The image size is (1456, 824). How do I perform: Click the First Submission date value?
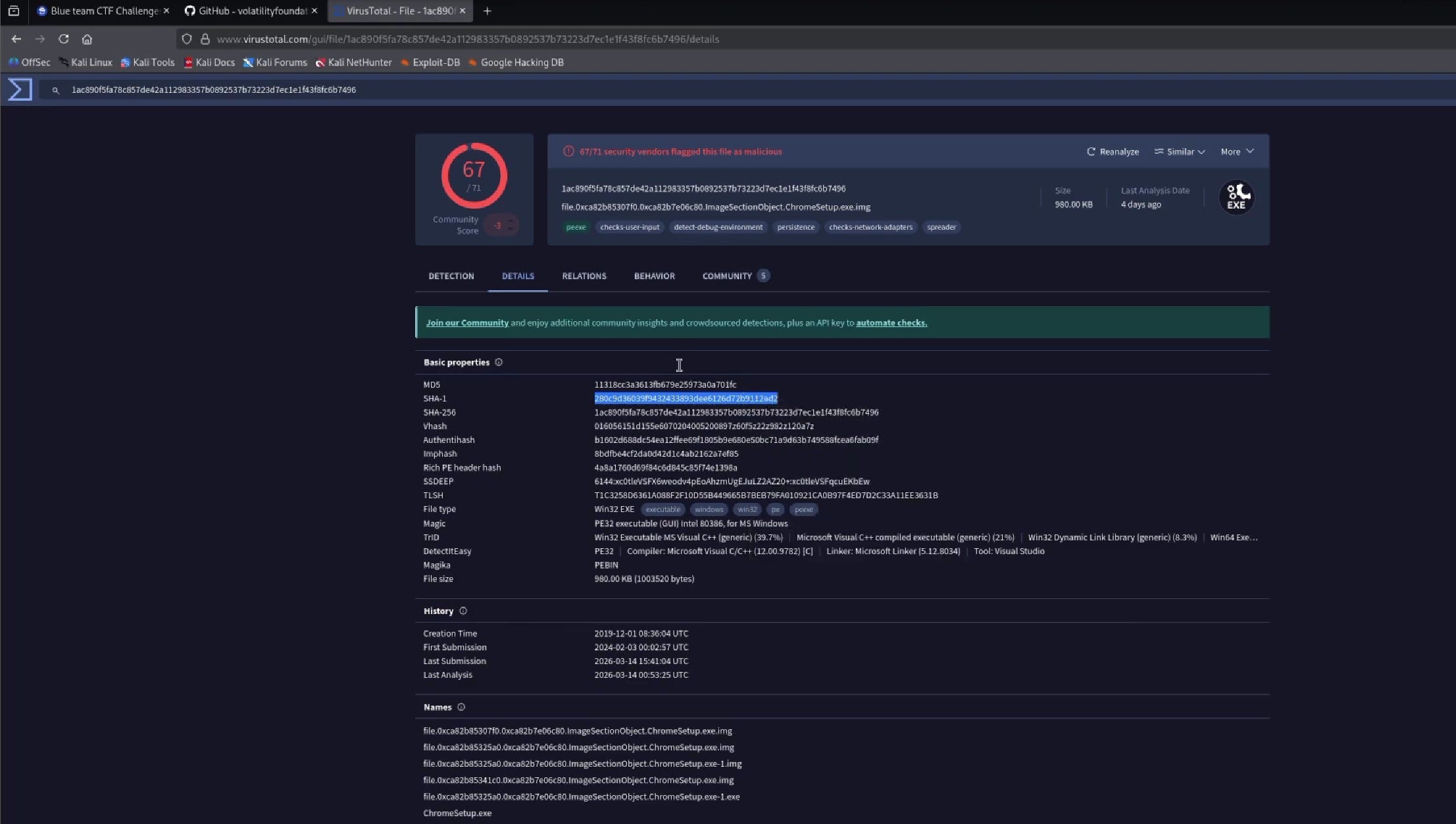coord(641,648)
